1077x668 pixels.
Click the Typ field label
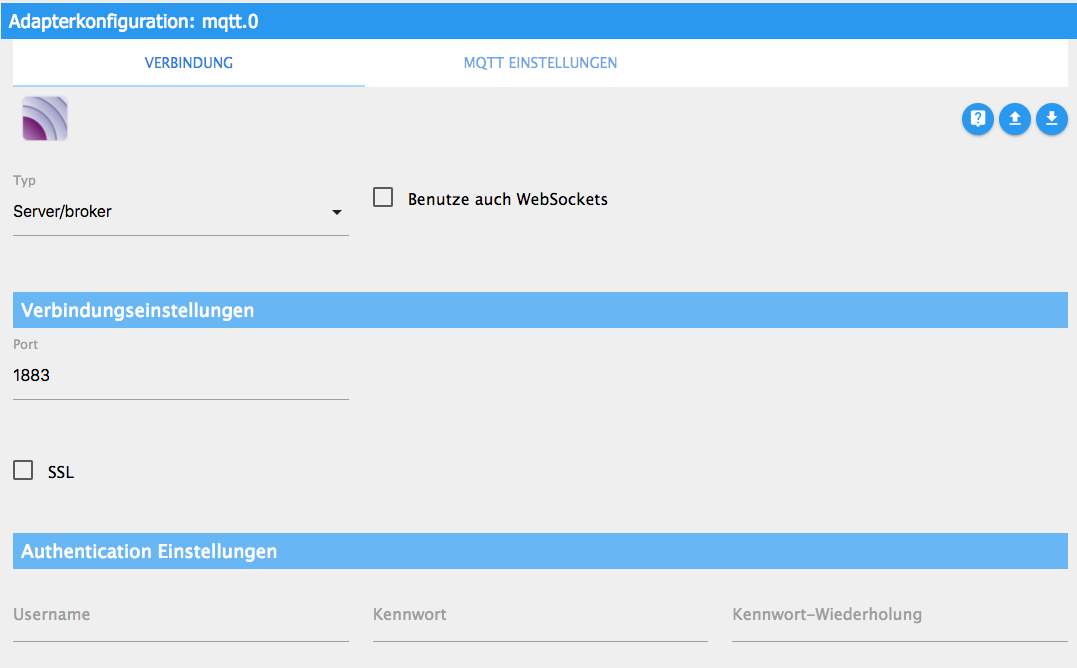point(24,181)
